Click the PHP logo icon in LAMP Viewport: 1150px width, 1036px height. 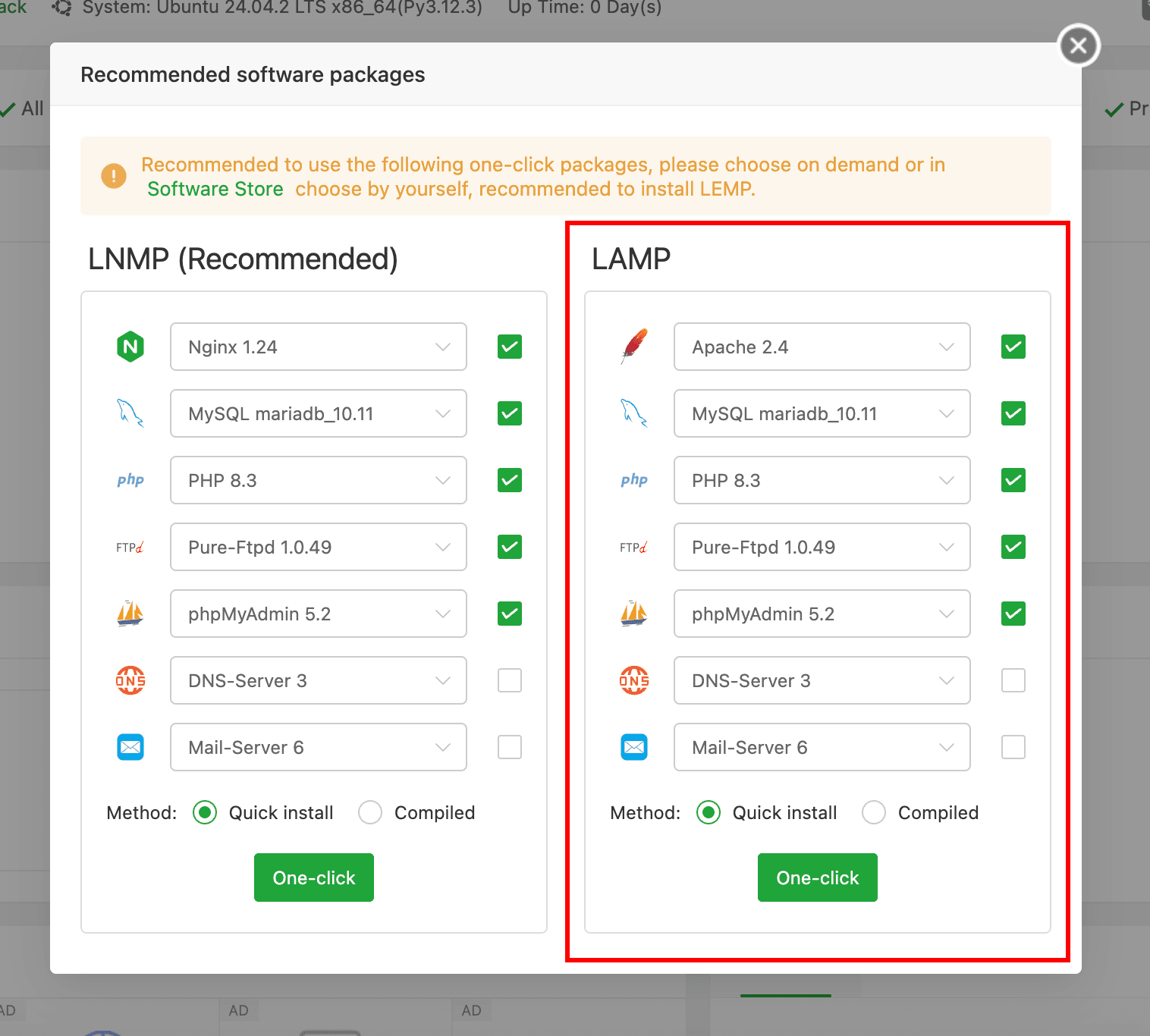pyautogui.click(x=634, y=480)
